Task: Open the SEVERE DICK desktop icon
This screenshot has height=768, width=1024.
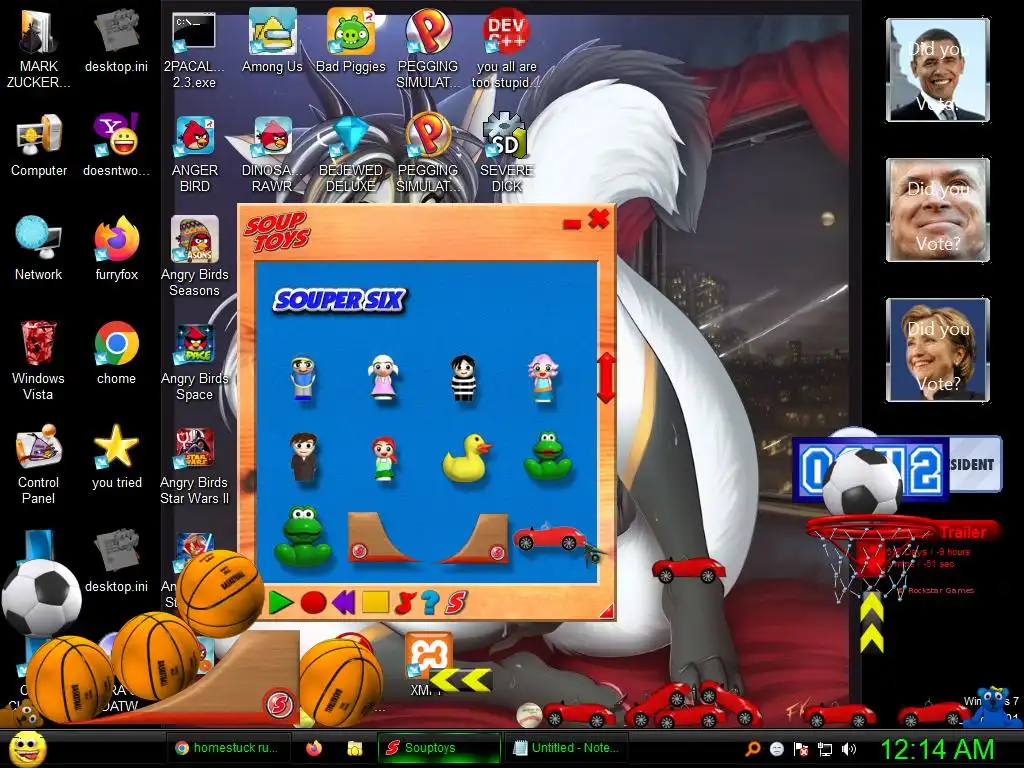Action: pyautogui.click(x=507, y=154)
